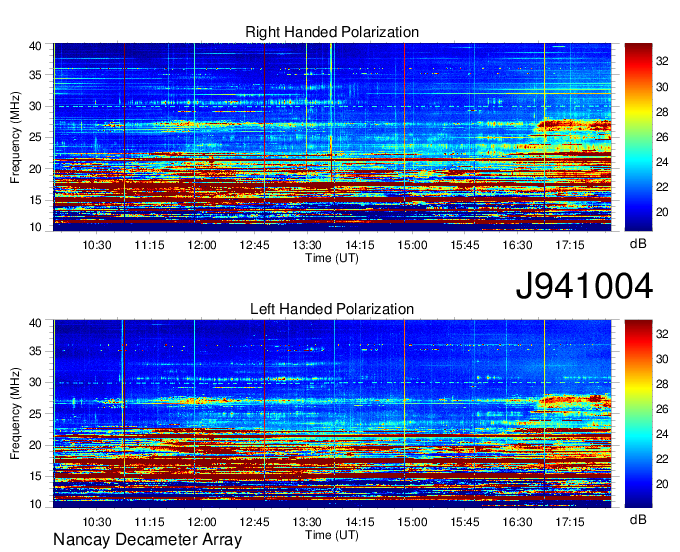Click the 10 MHz tick of left-handed plot
The width and height of the screenshot is (680, 552).
(35, 504)
